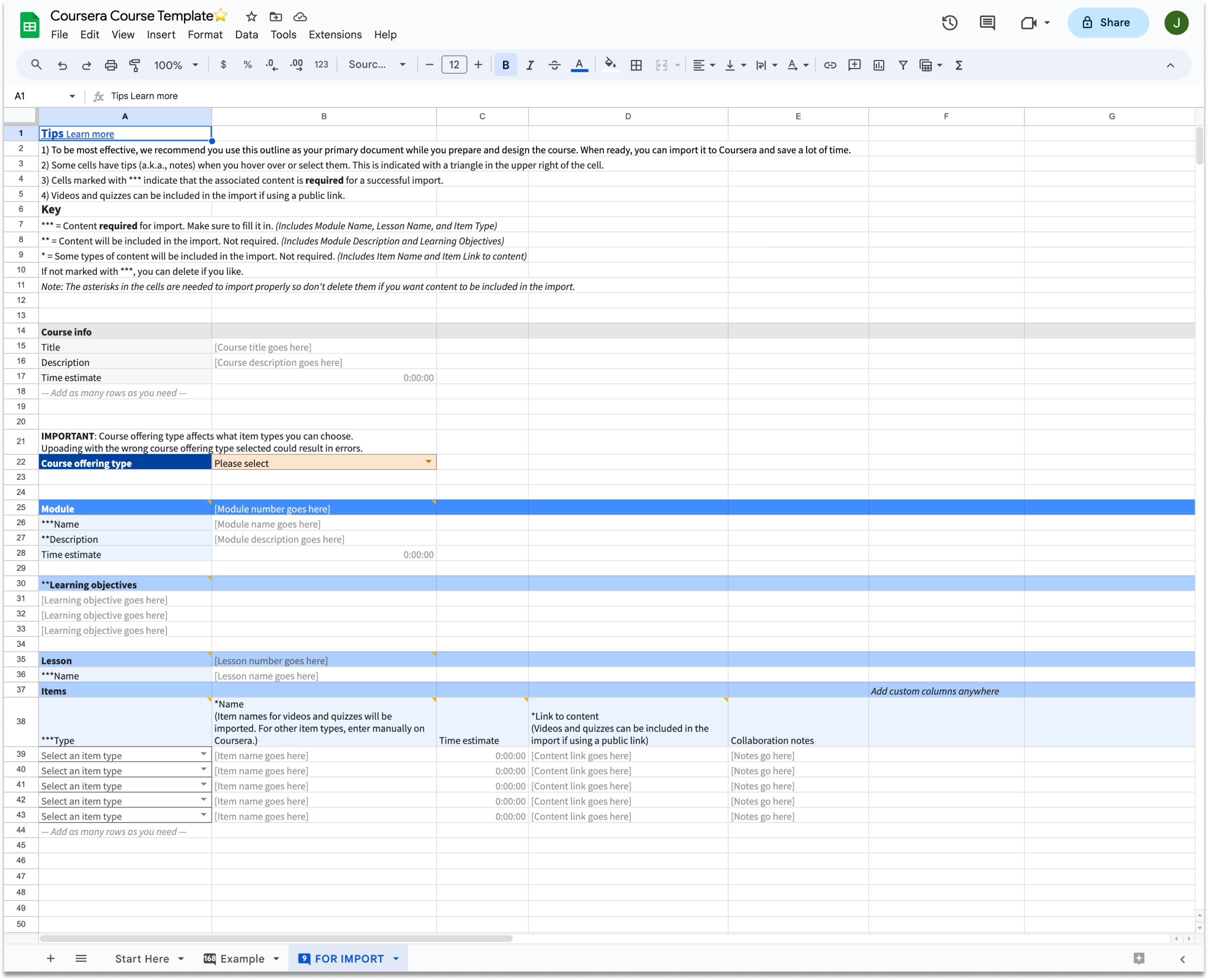Screen dimensions: 1208x980
Task: Click the insert link icon
Action: click(x=829, y=65)
